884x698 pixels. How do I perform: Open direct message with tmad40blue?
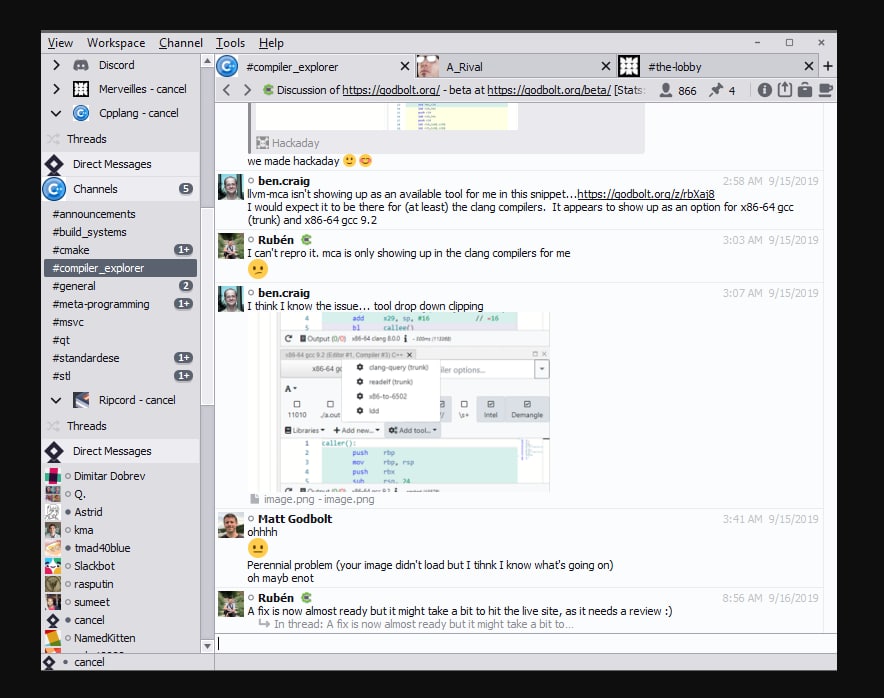[x=121, y=548]
